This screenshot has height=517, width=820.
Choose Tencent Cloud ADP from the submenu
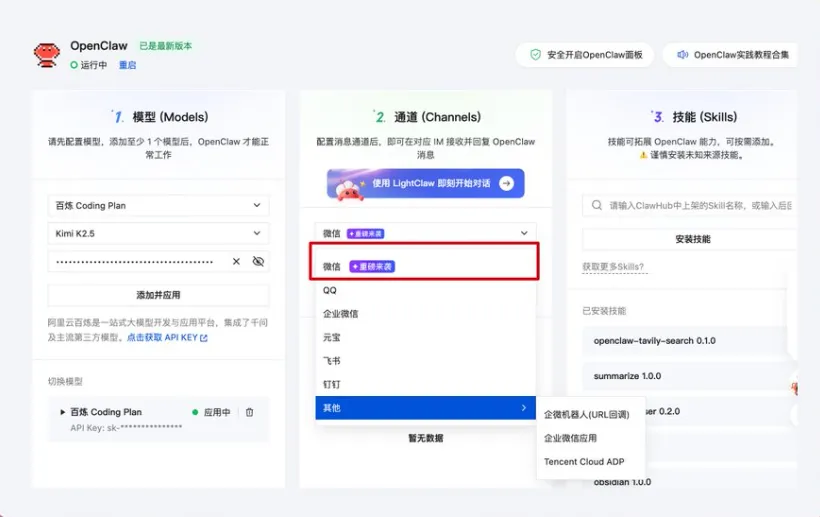click(x=591, y=462)
